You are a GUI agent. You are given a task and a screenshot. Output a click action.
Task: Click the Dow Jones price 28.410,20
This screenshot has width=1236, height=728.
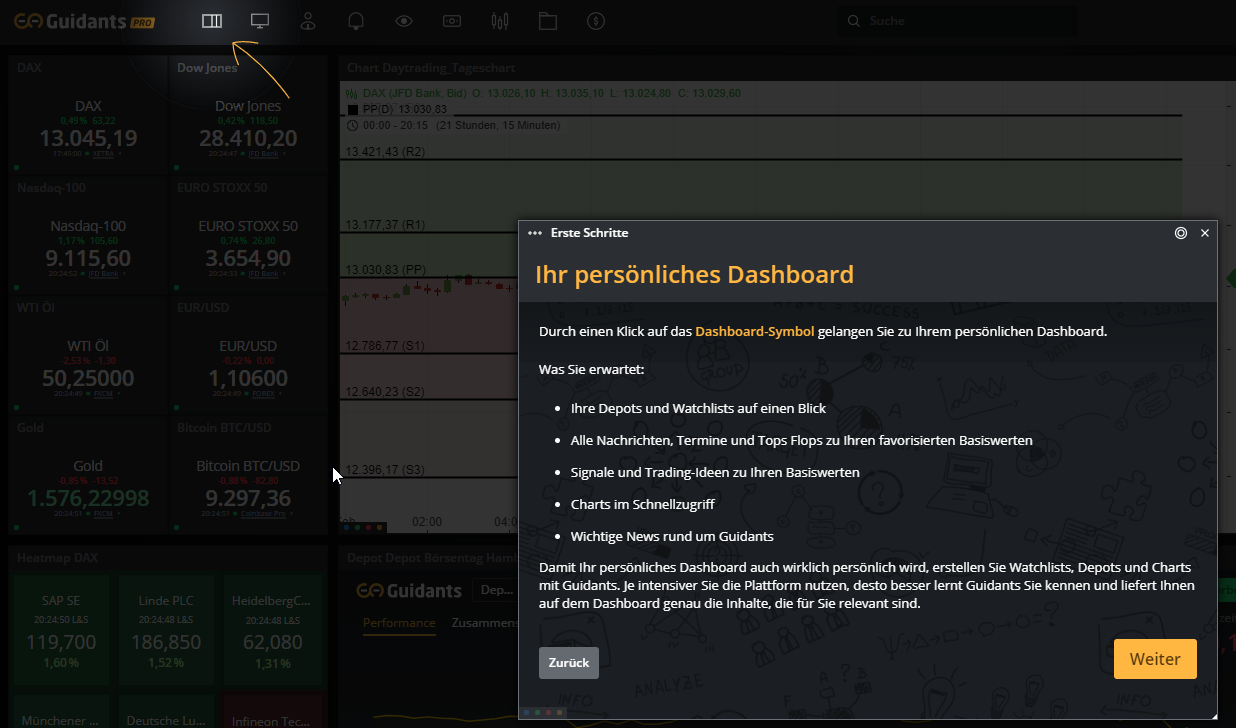248,138
